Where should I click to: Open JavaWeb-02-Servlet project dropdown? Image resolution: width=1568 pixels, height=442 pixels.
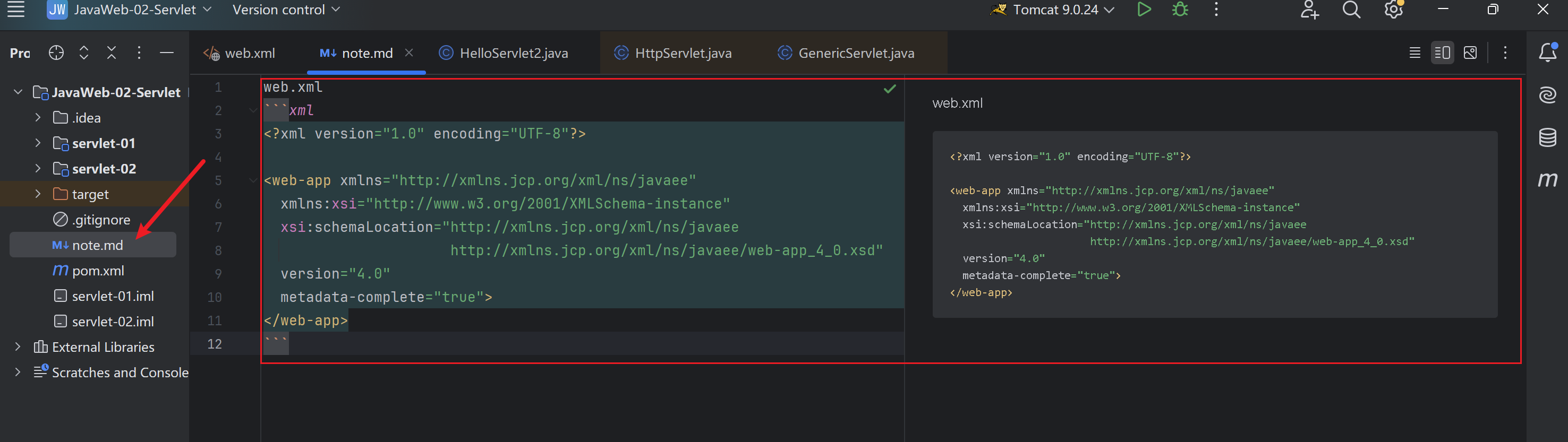point(130,10)
